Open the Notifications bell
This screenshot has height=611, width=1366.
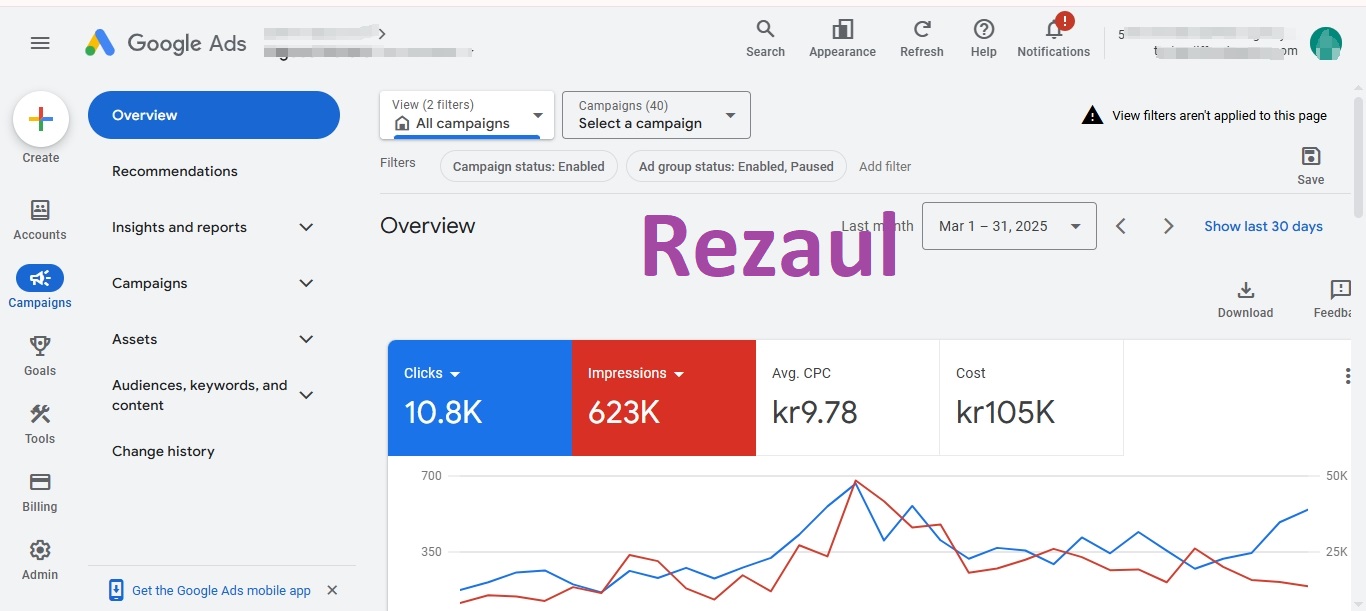(x=1054, y=29)
